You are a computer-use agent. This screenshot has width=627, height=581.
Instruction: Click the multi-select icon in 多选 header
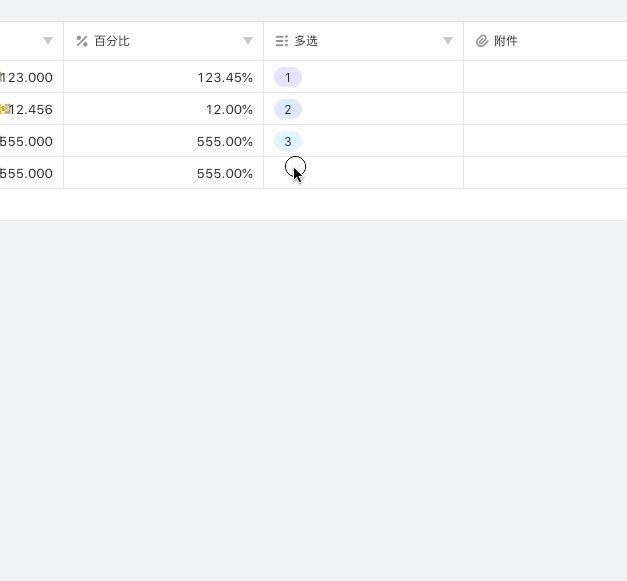282,41
